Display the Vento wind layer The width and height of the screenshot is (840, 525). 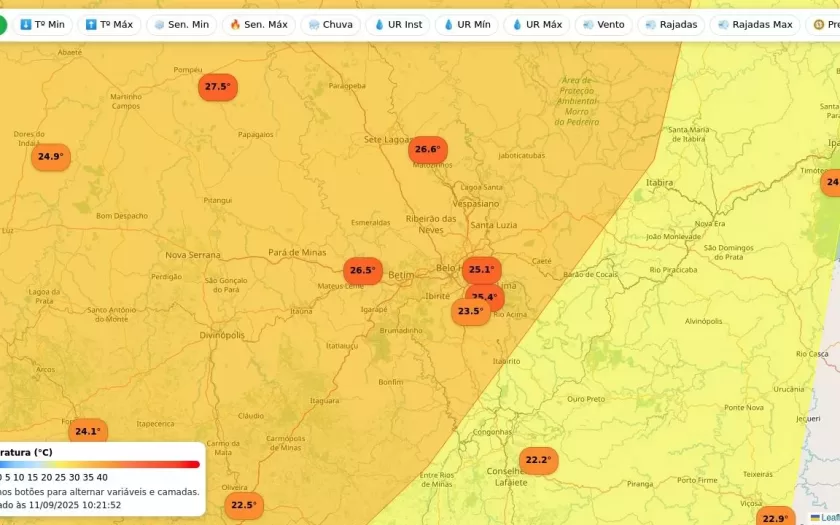click(603, 24)
